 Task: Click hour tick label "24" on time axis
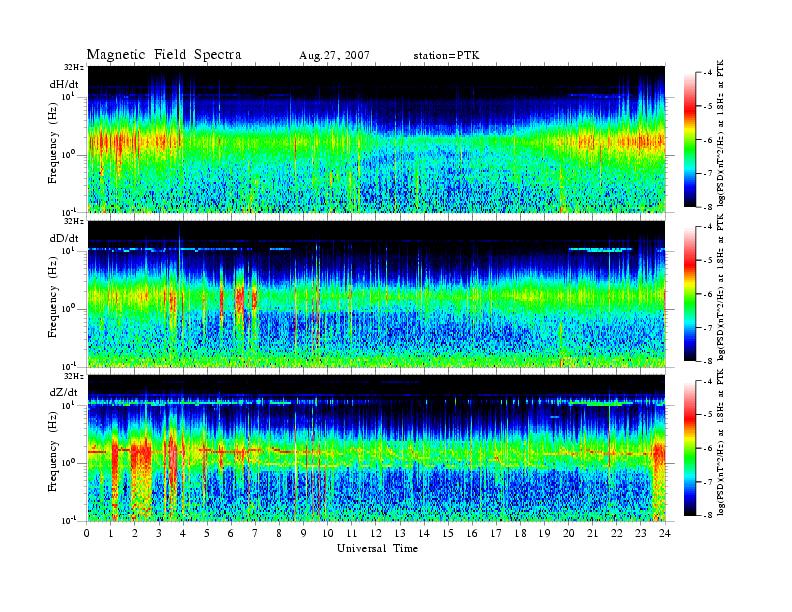coord(665,533)
